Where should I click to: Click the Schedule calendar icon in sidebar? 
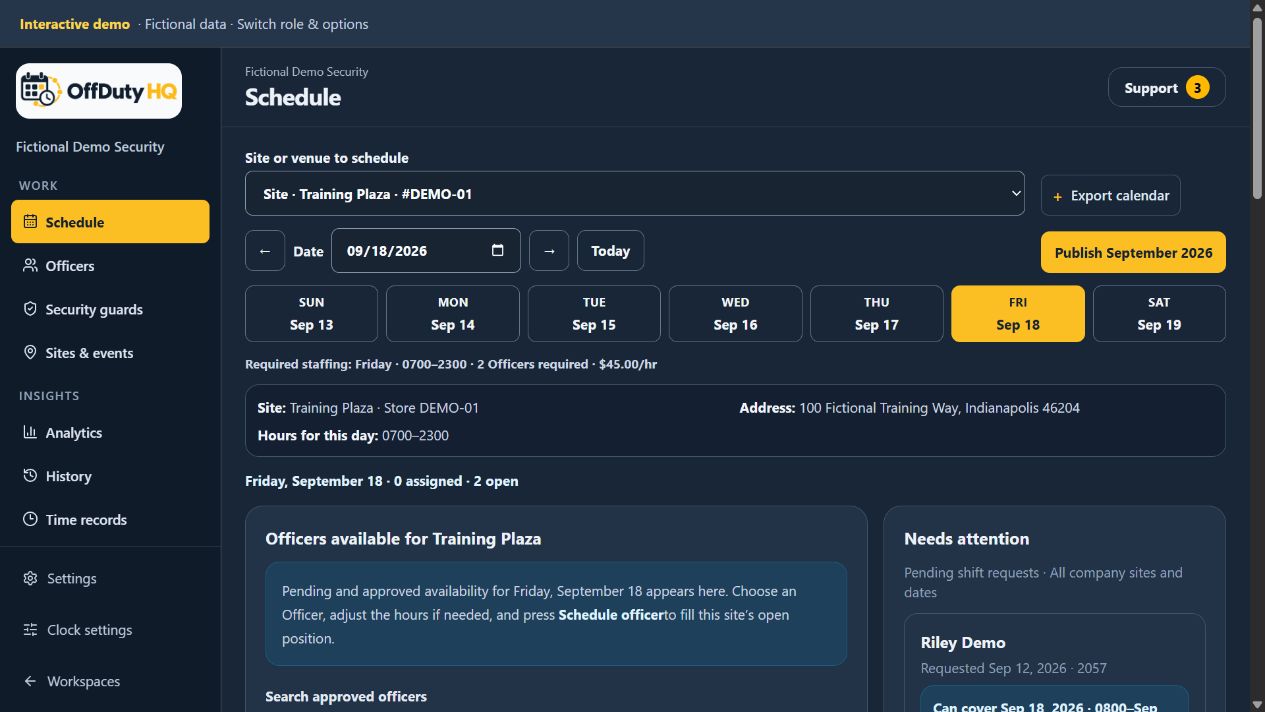30,222
